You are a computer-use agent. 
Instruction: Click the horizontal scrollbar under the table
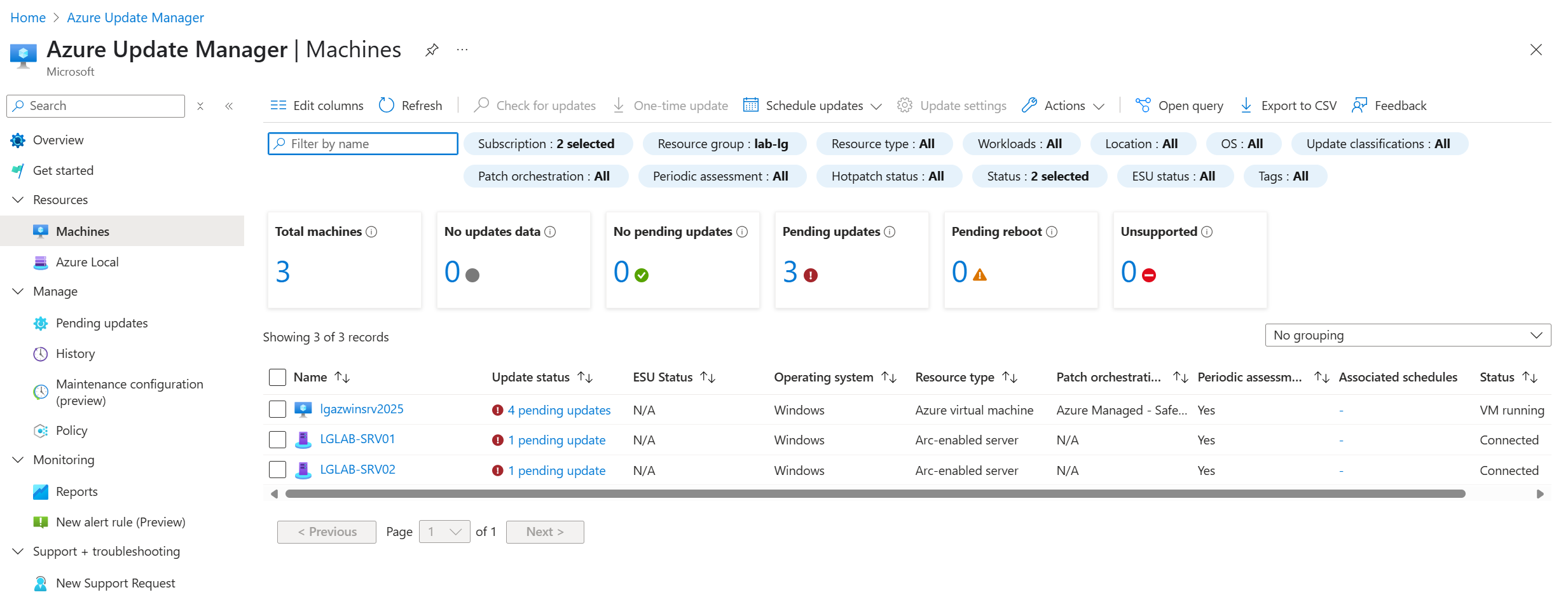coord(875,494)
